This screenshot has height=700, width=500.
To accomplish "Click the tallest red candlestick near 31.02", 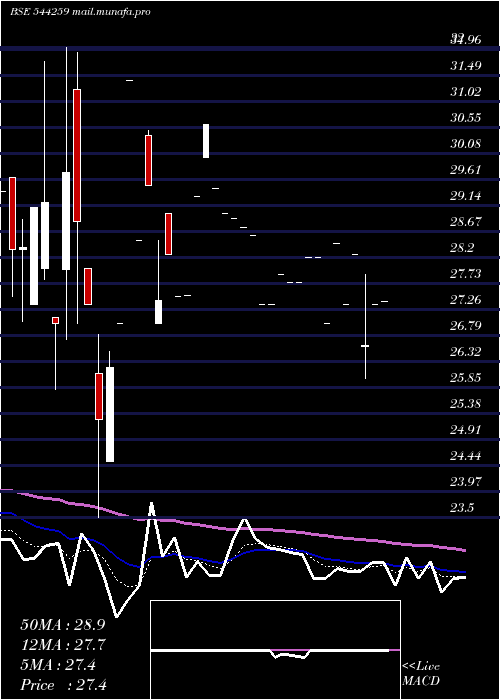I will click(x=77, y=155).
